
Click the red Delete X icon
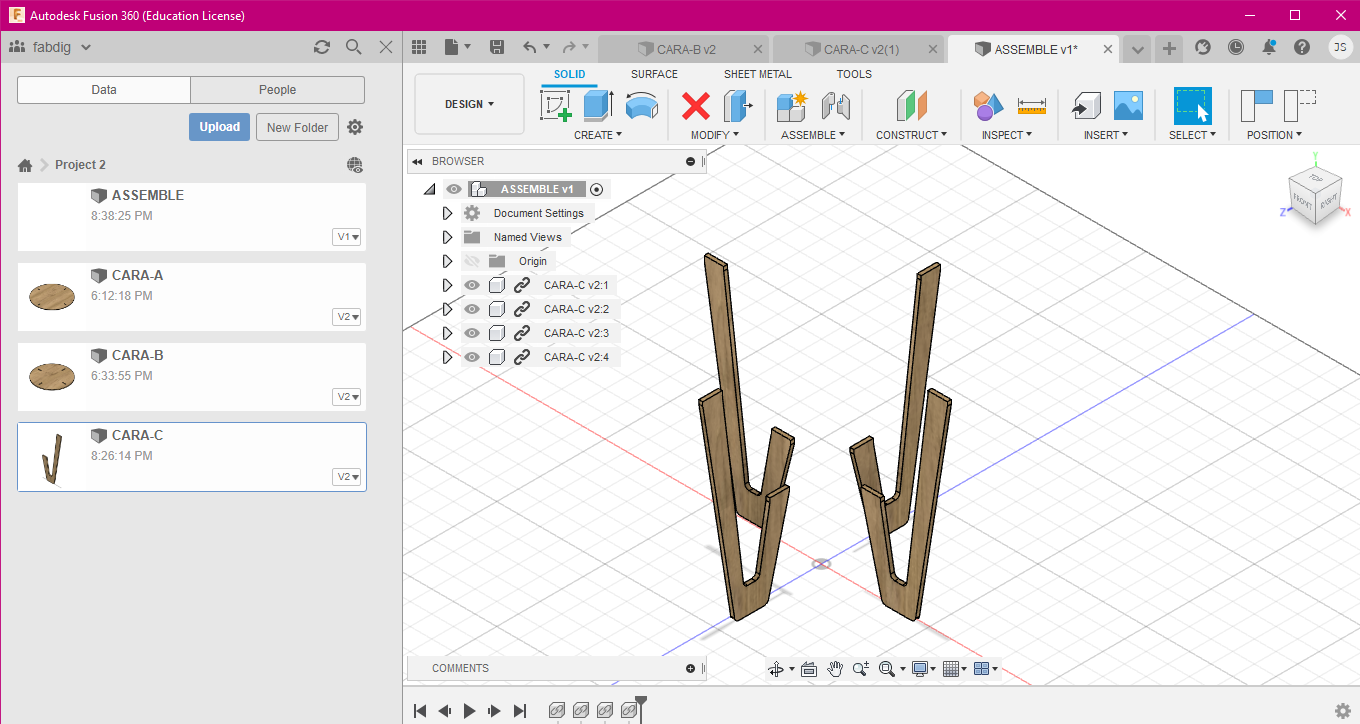click(x=696, y=106)
